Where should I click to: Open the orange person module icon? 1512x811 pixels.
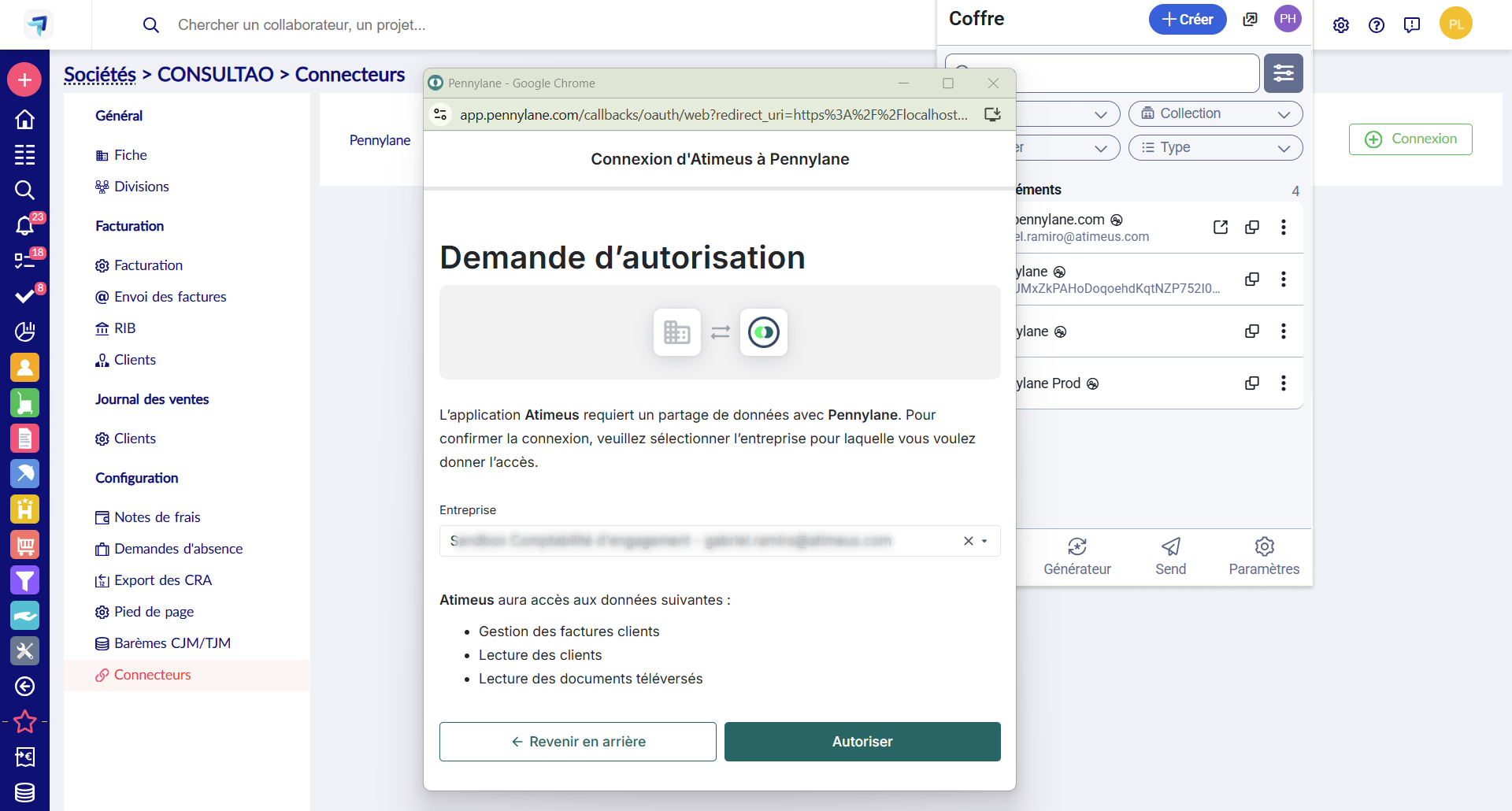(x=24, y=367)
